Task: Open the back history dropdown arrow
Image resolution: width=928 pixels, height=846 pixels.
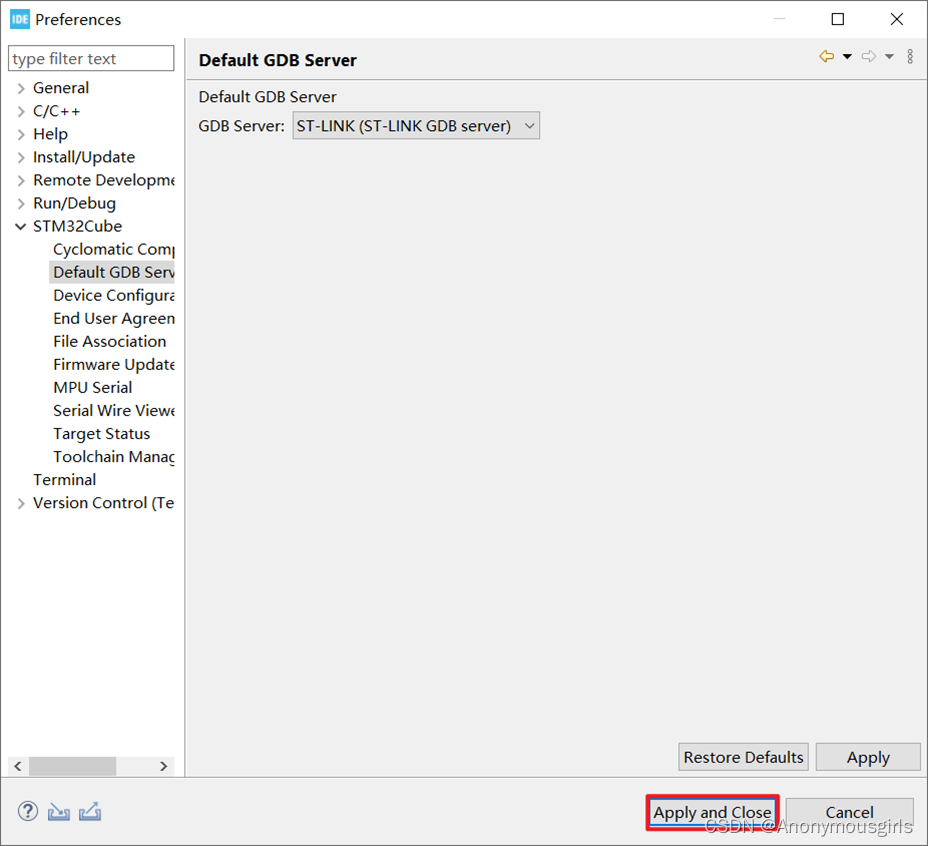Action: click(x=847, y=57)
